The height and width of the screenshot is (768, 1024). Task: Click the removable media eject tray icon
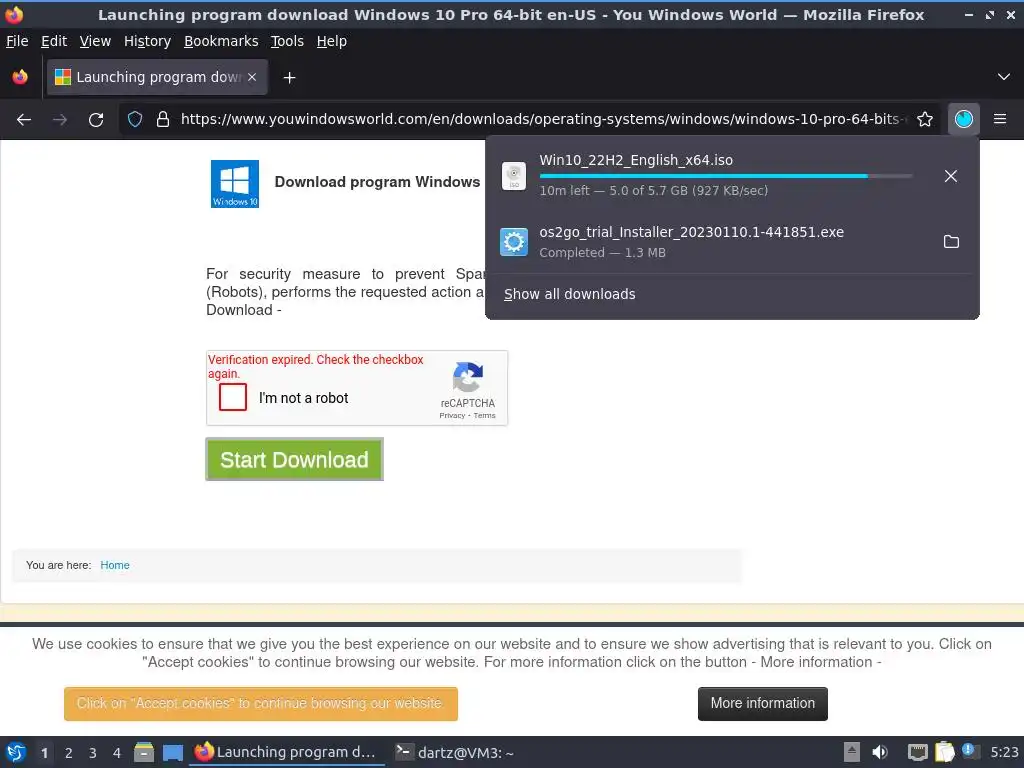pos(852,752)
